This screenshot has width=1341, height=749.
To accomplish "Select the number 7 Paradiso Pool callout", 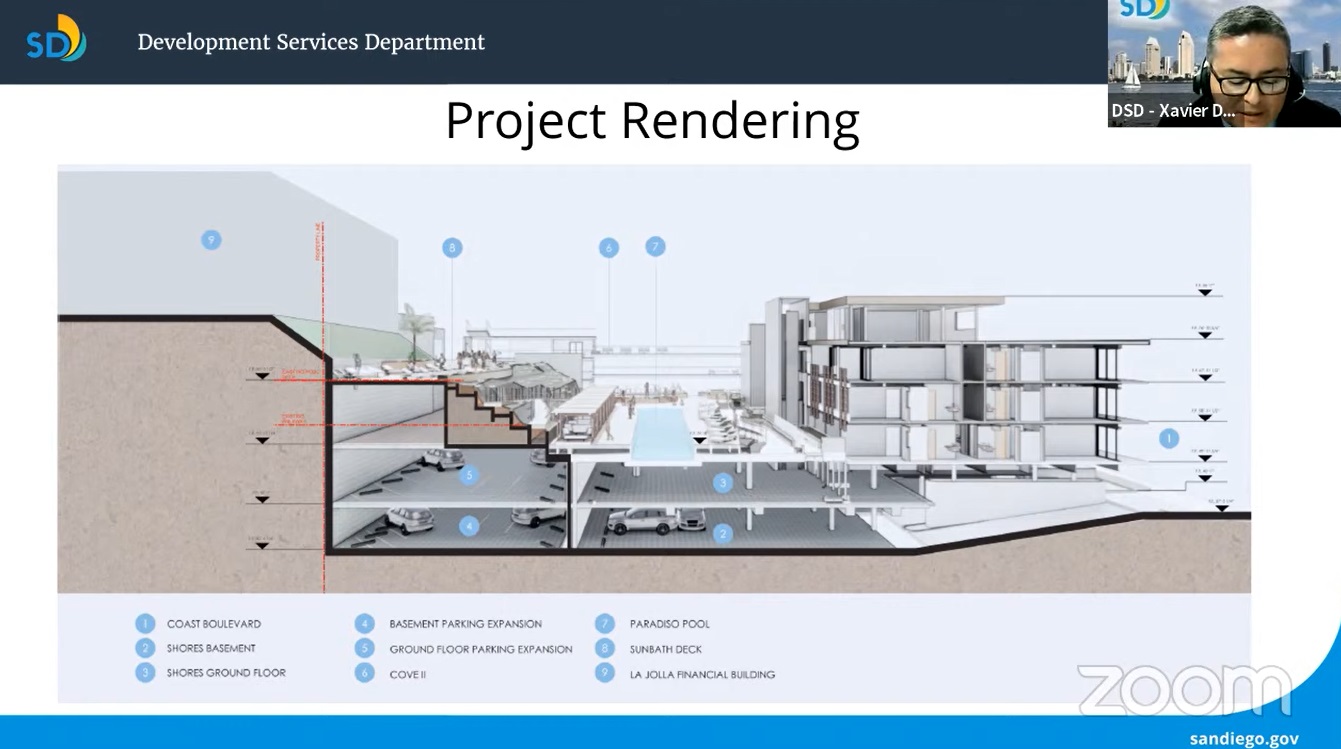I will coord(655,246).
